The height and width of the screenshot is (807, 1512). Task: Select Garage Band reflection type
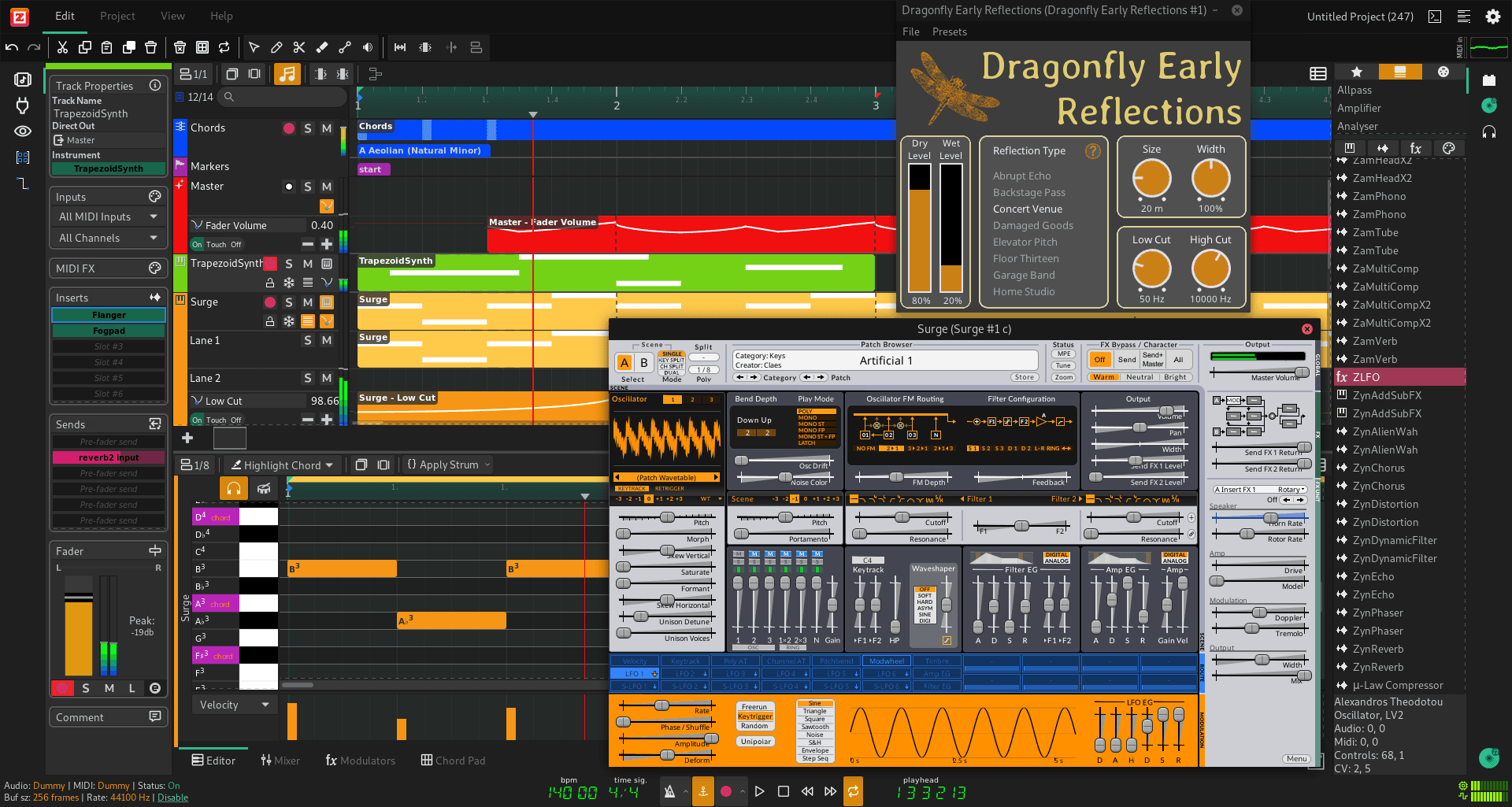pyautogui.click(x=1023, y=275)
